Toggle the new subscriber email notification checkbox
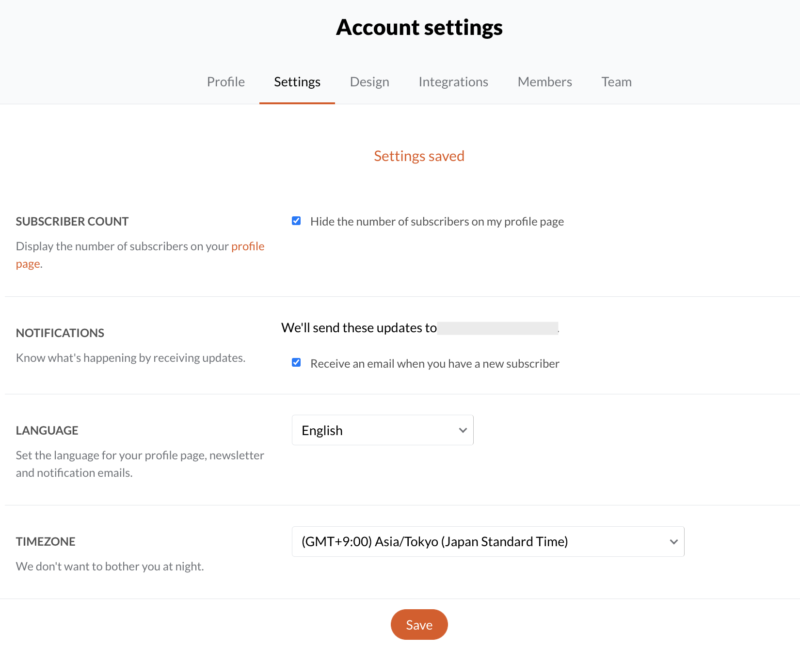800x649 pixels. click(296, 362)
